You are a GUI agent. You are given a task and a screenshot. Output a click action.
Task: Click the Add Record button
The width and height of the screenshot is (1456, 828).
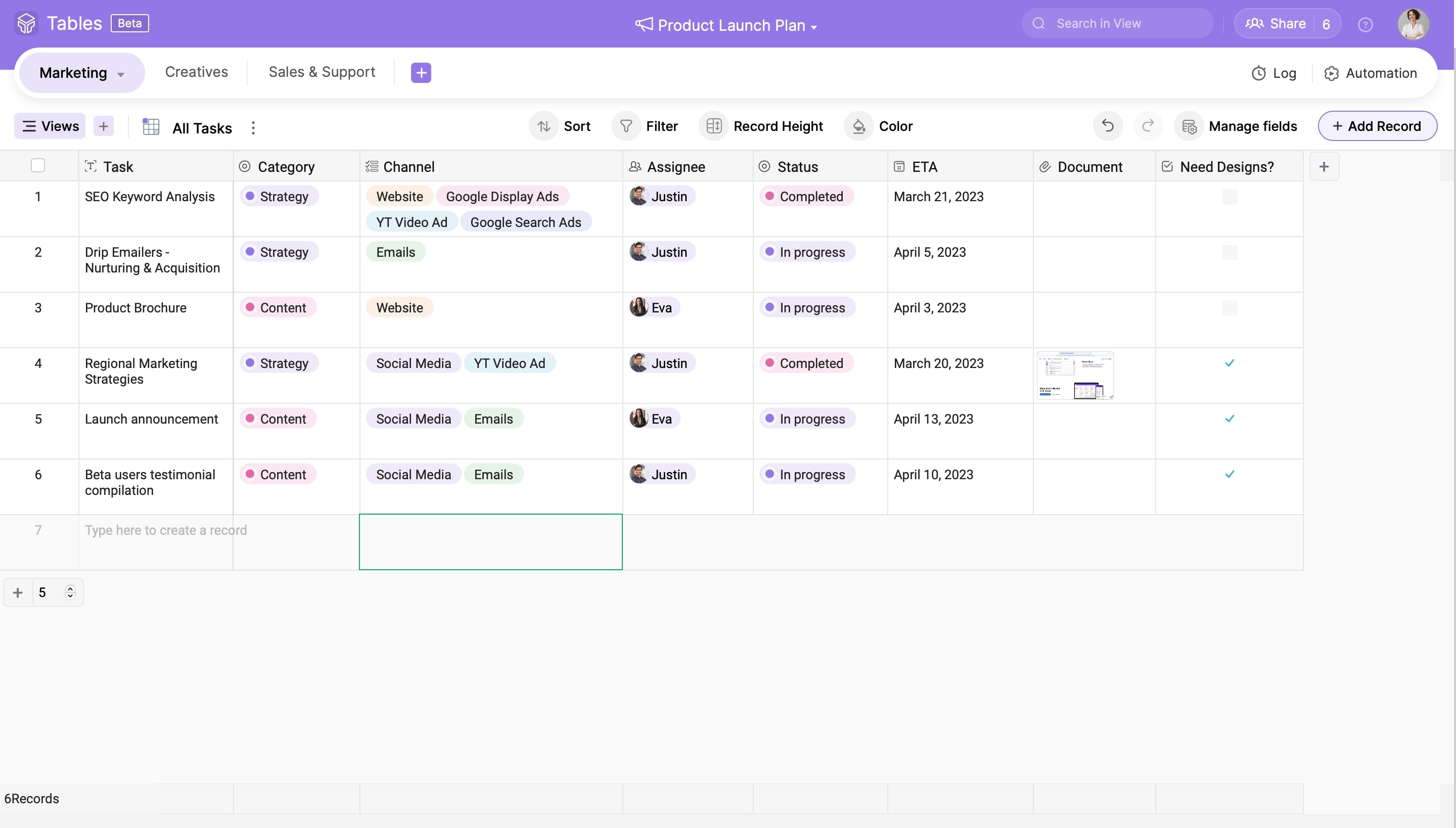[1377, 126]
